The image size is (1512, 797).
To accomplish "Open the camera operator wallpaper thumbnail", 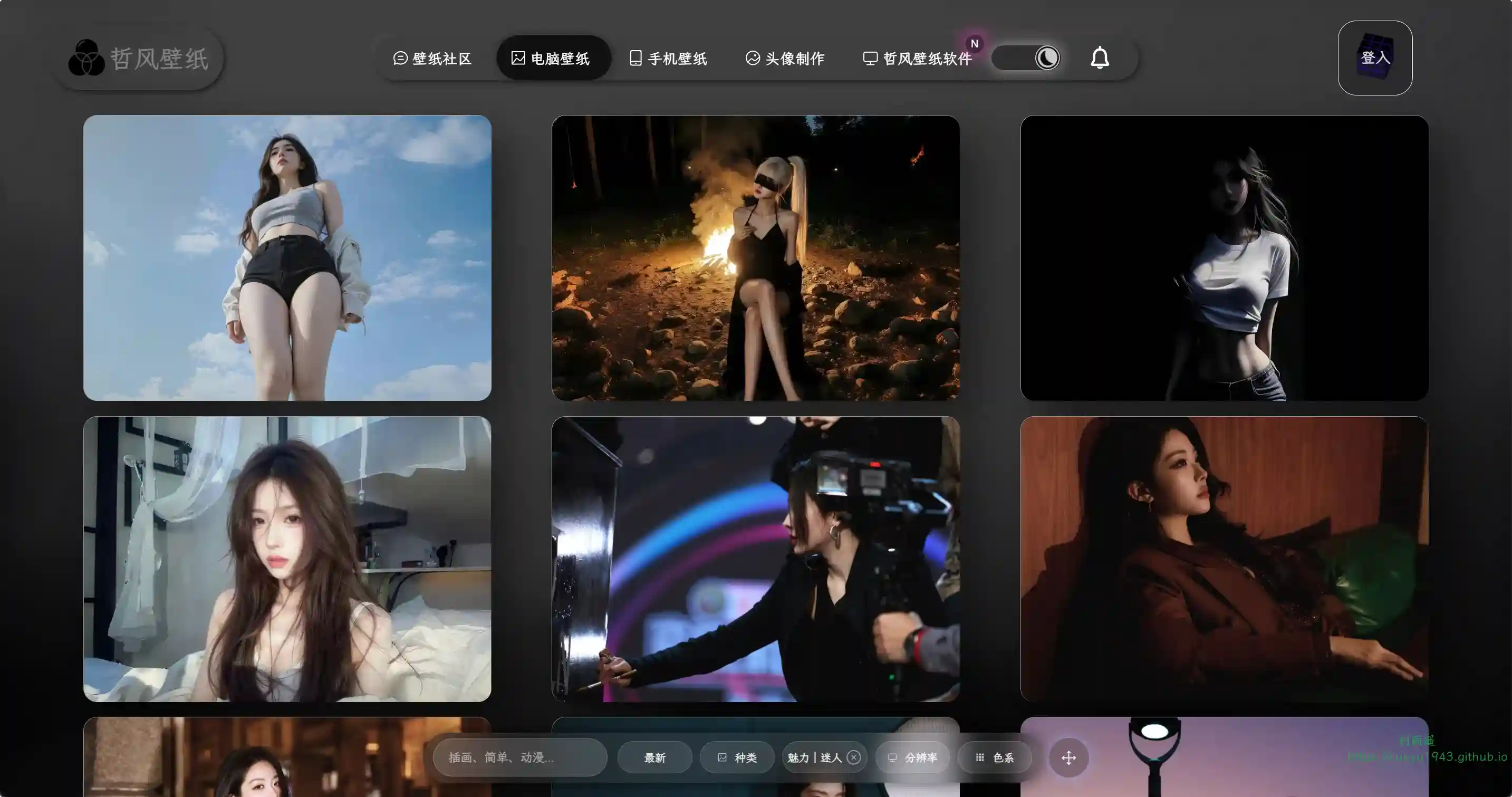I will 755,559.
